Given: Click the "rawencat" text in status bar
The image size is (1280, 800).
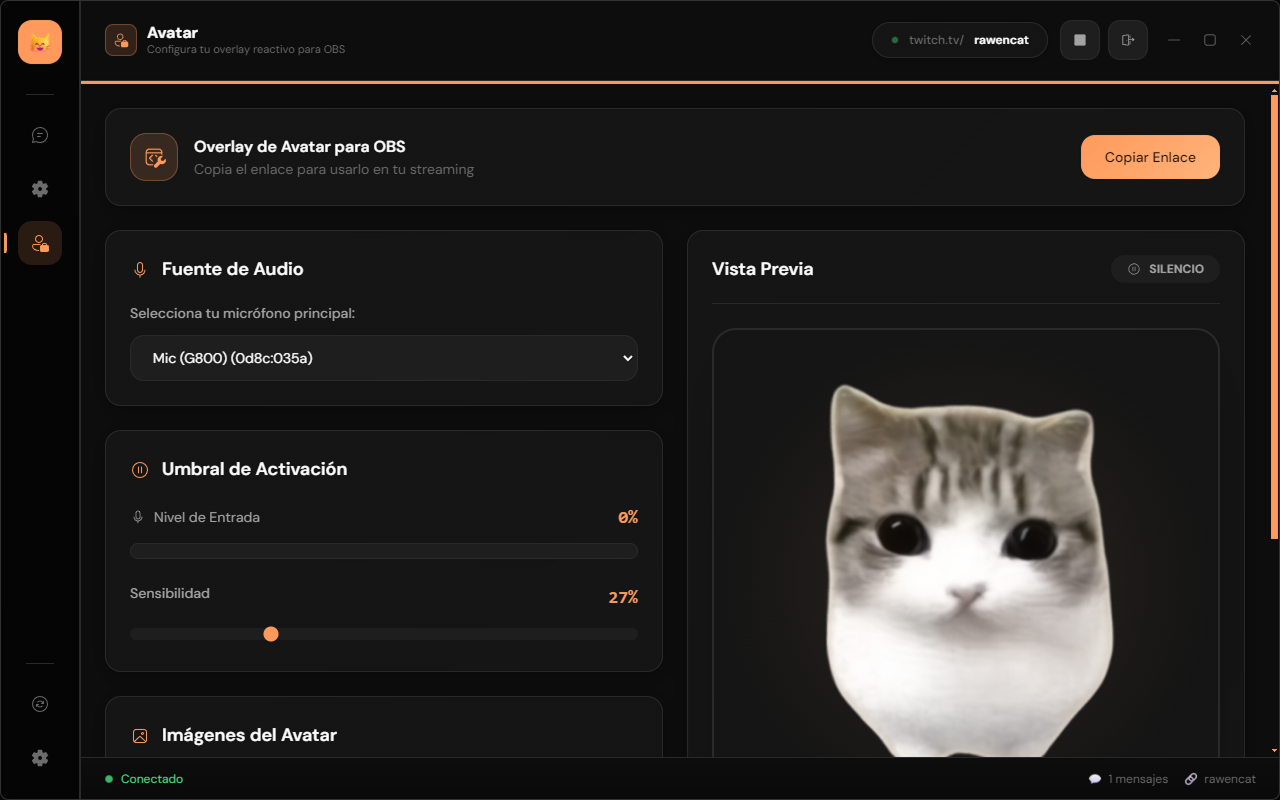Looking at the screenshot, I should [1230, 779].
